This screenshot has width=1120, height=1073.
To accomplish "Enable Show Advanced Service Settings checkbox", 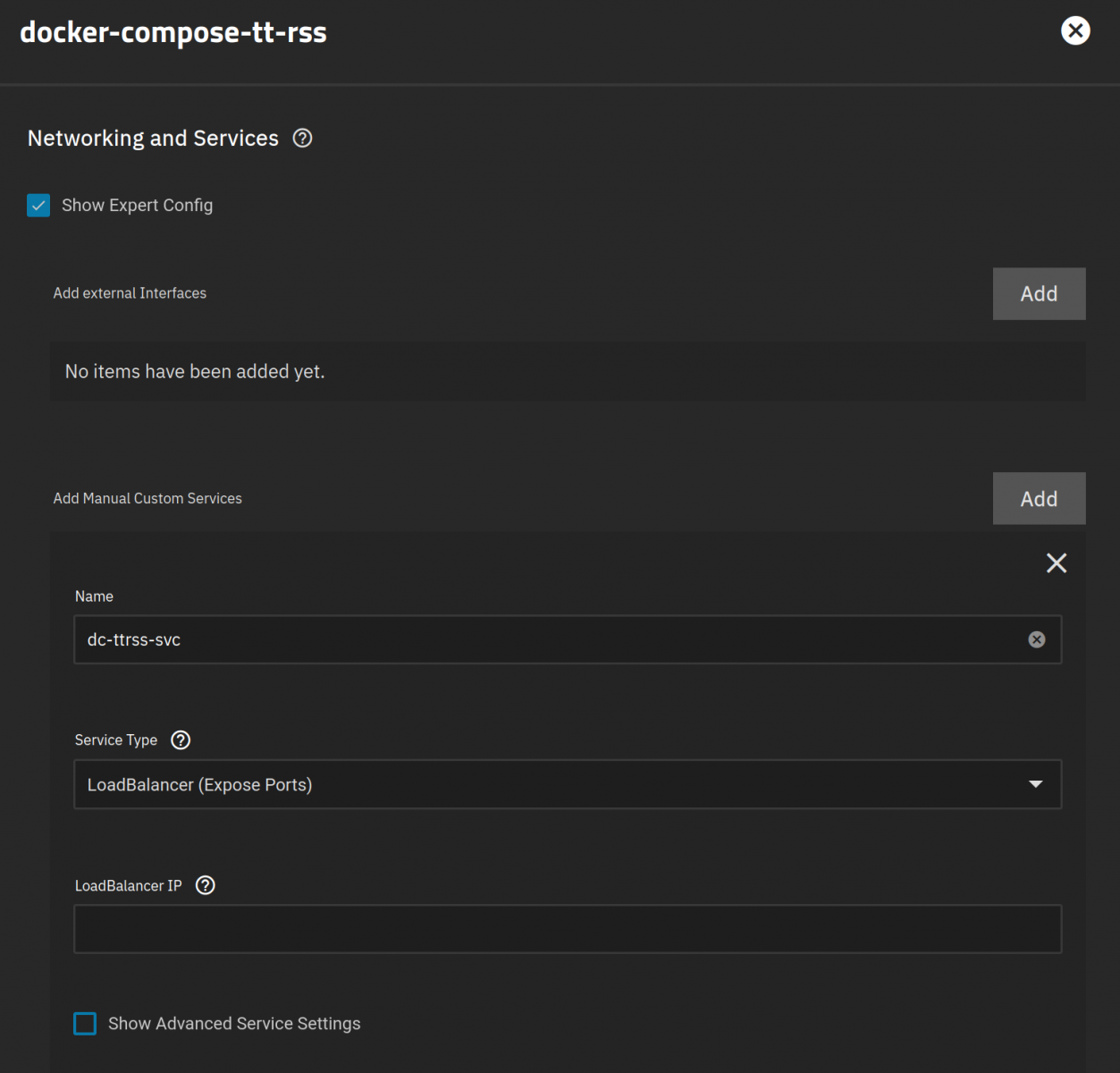I will click(85, 1024).
